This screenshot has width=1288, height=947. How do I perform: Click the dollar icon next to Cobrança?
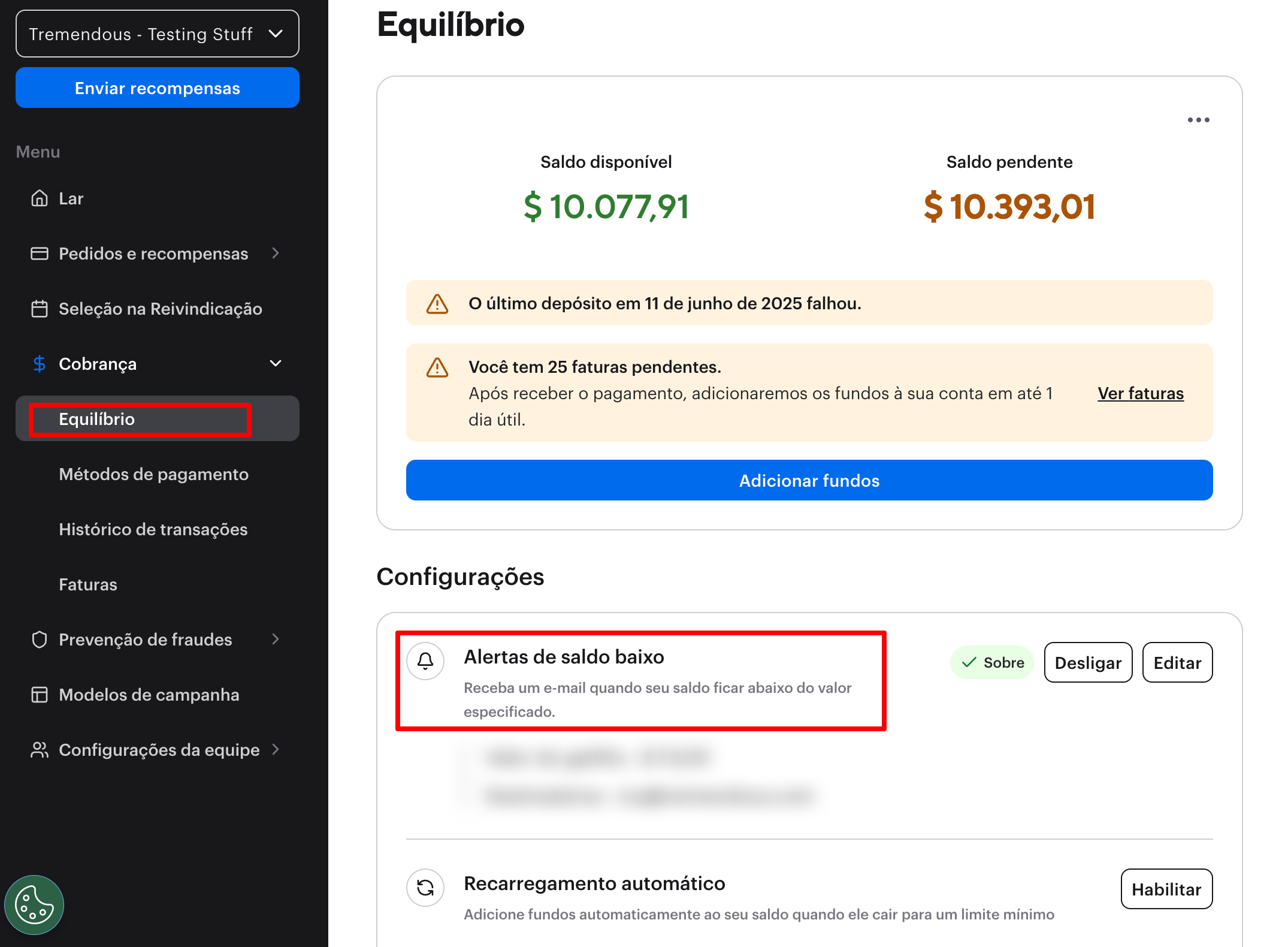click(40, 364)
